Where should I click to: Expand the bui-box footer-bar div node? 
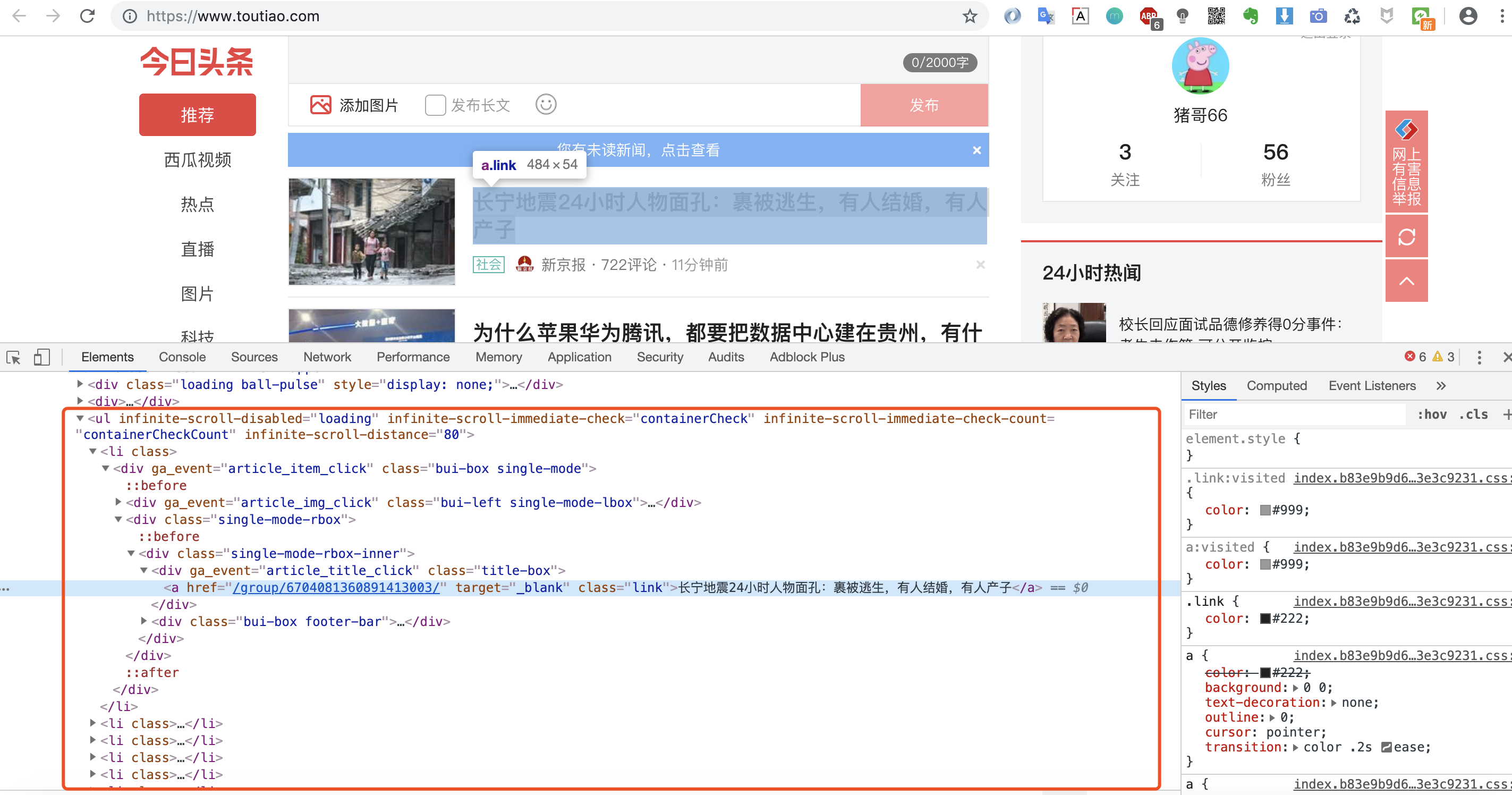144,621
